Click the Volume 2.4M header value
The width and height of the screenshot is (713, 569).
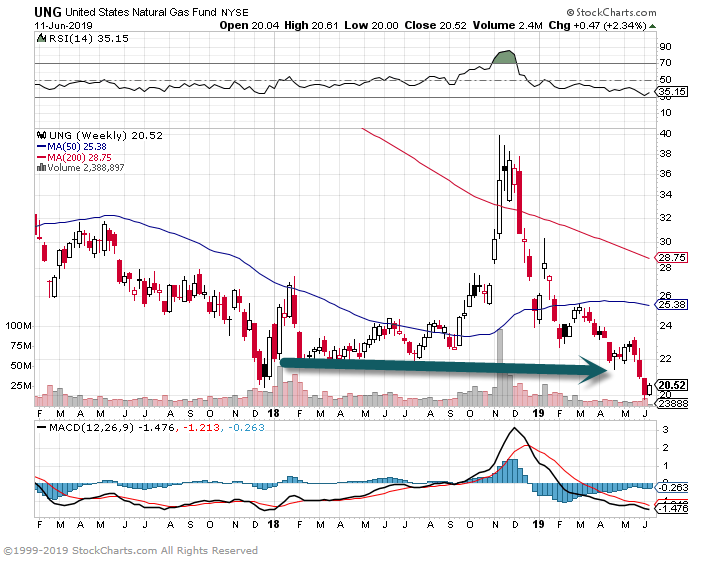[x=507, y=25]
